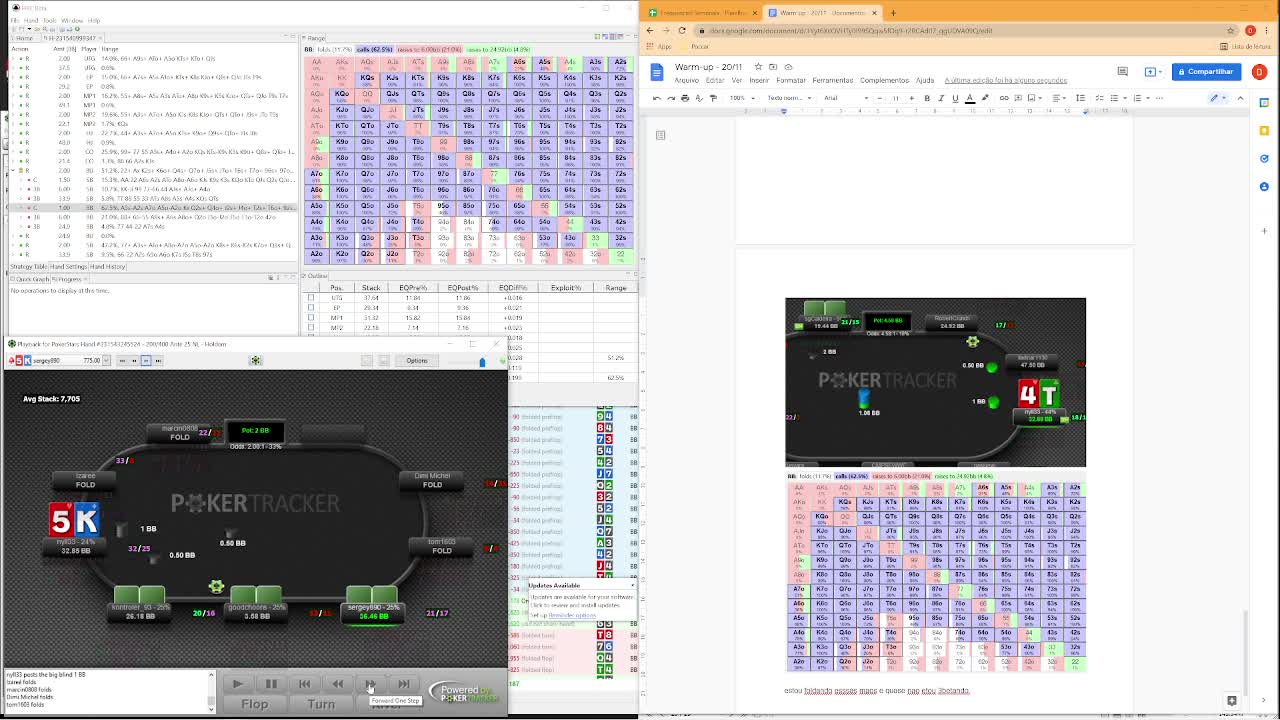Viewport: 1280px width, 720px height.
Task: Reload the Google Docs page
Action: click(682, 30)
